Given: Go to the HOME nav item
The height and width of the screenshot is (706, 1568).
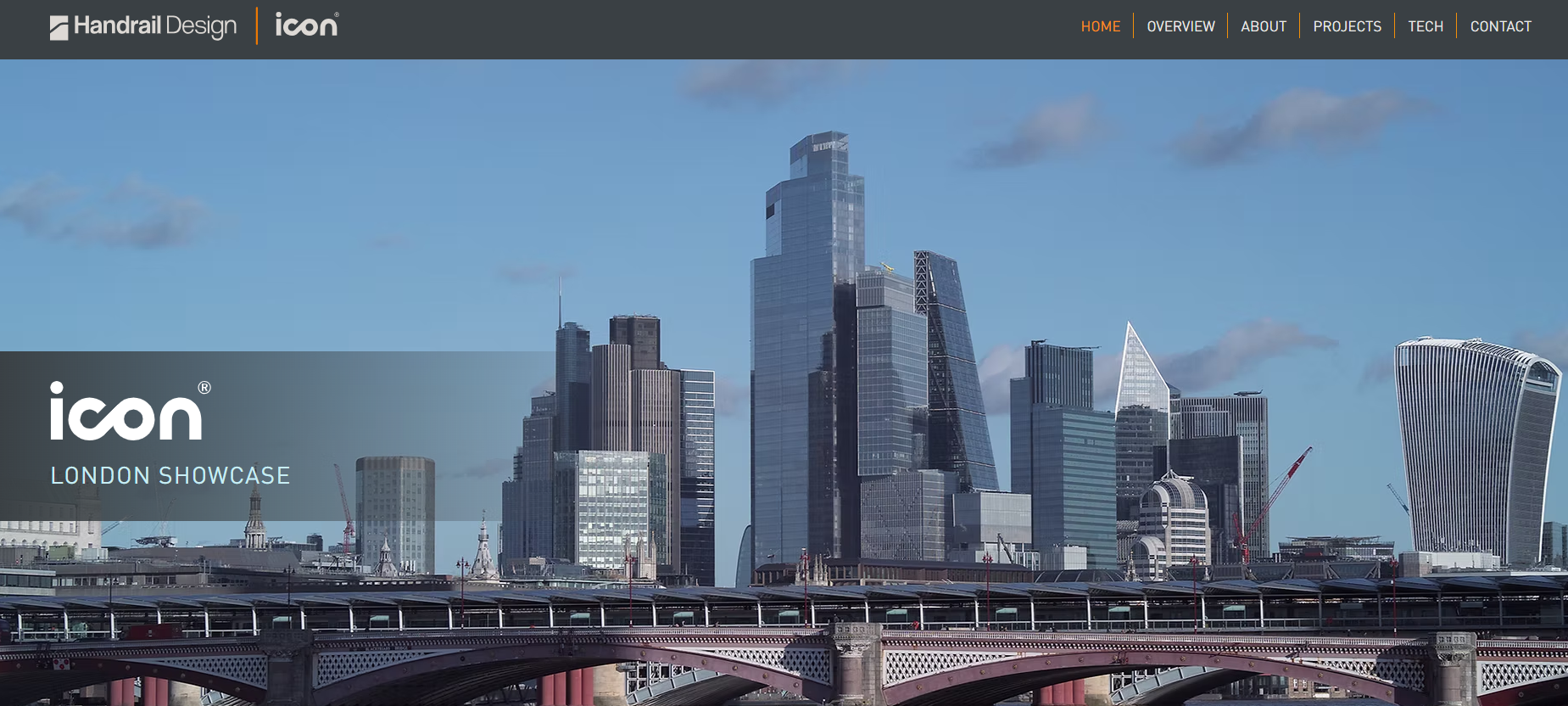Looking at the screenshot, I should (1100, 26).
